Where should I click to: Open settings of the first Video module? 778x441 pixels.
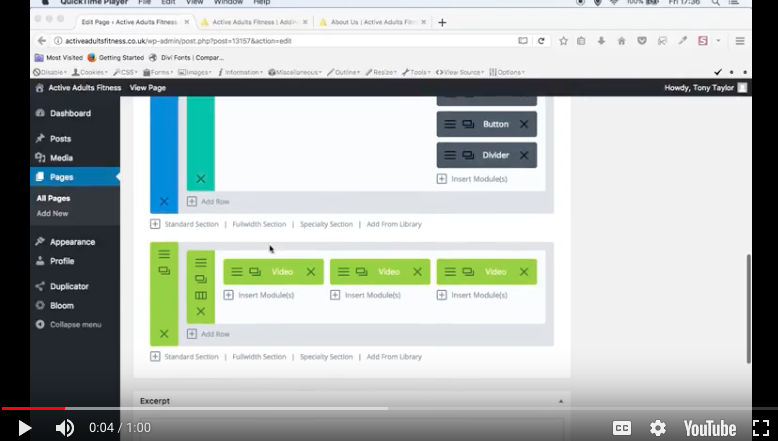237,272
